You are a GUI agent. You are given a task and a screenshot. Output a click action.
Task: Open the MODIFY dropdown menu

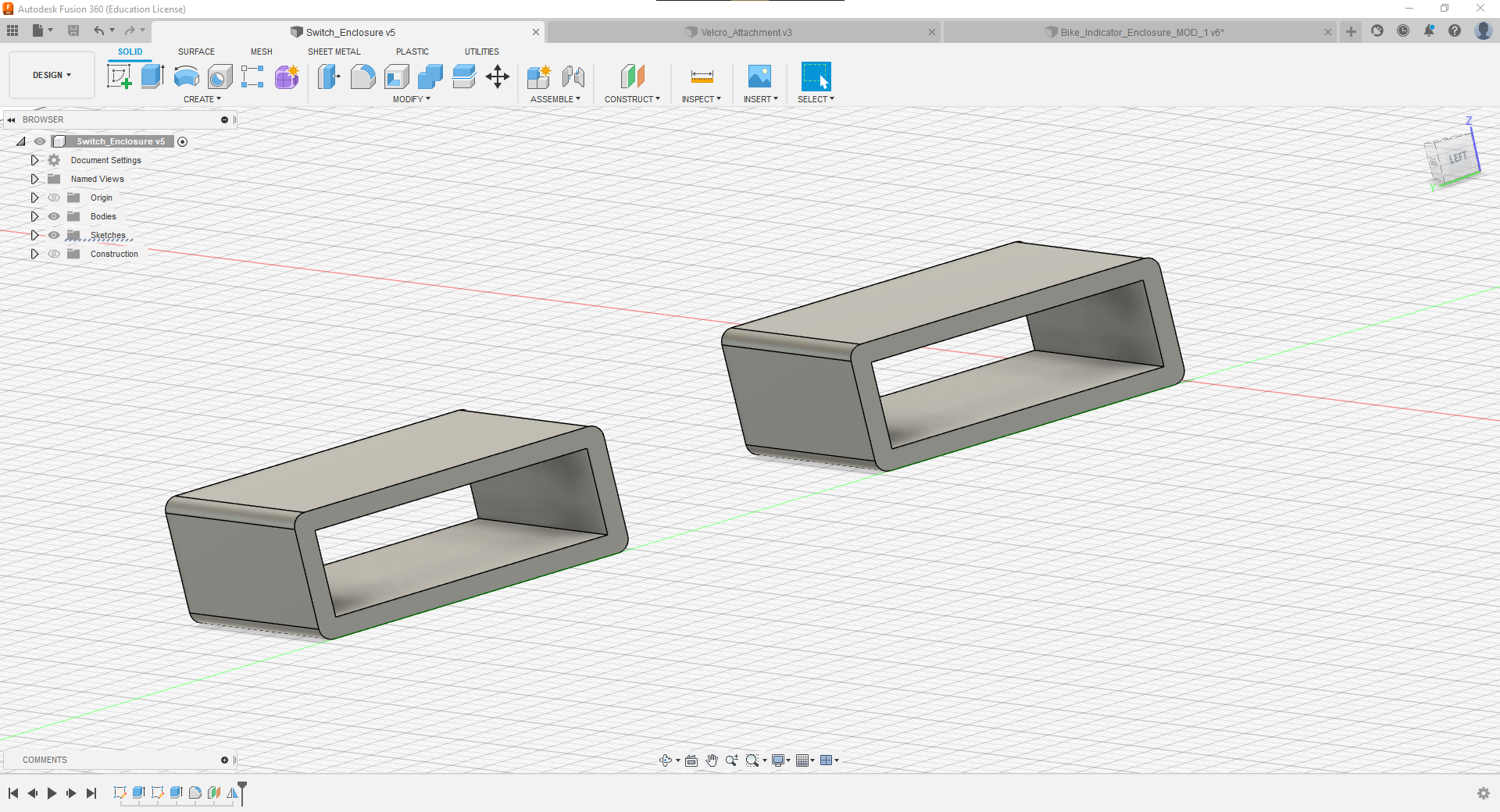(x=411, y=99)
